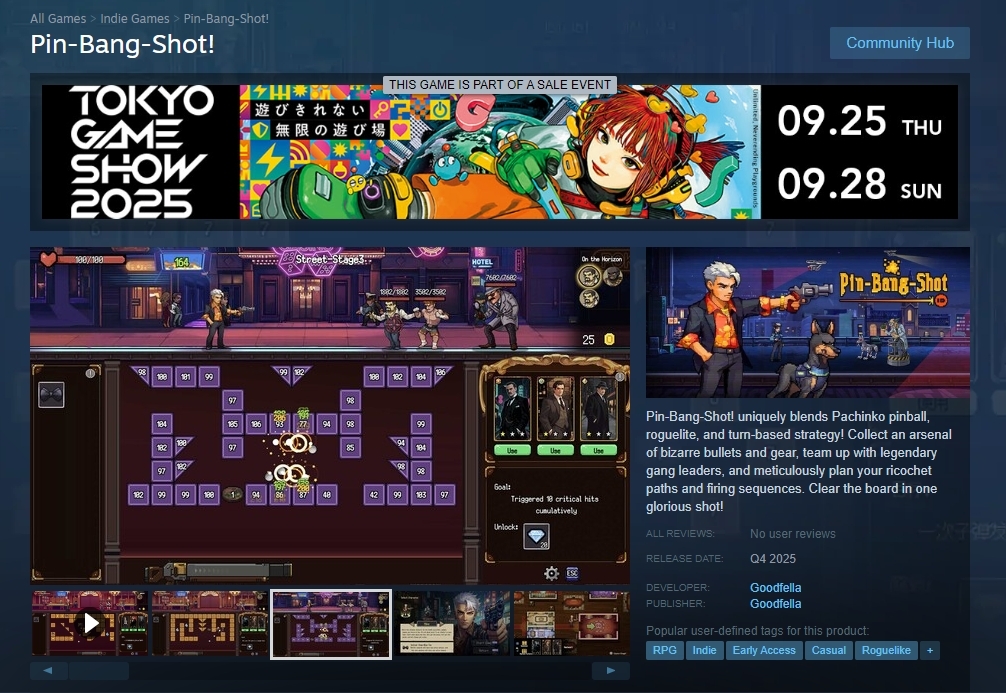Image resolution: width=1006 pixels, height=693 pixels.
Task: Play the trailer video thumbnail
Action: pyautogui.click(x=90, y=623)
